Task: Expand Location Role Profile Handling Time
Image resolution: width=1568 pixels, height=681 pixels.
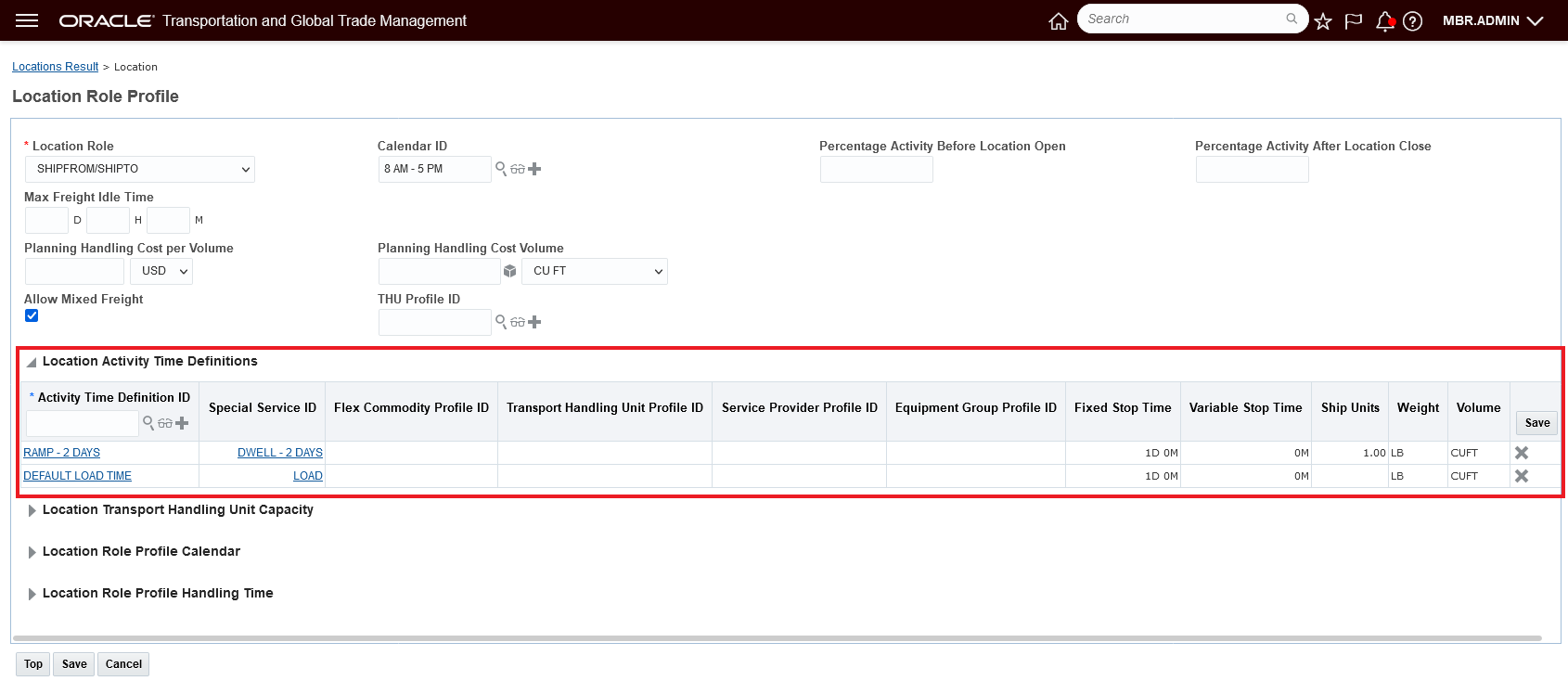Action: (32, 594)
